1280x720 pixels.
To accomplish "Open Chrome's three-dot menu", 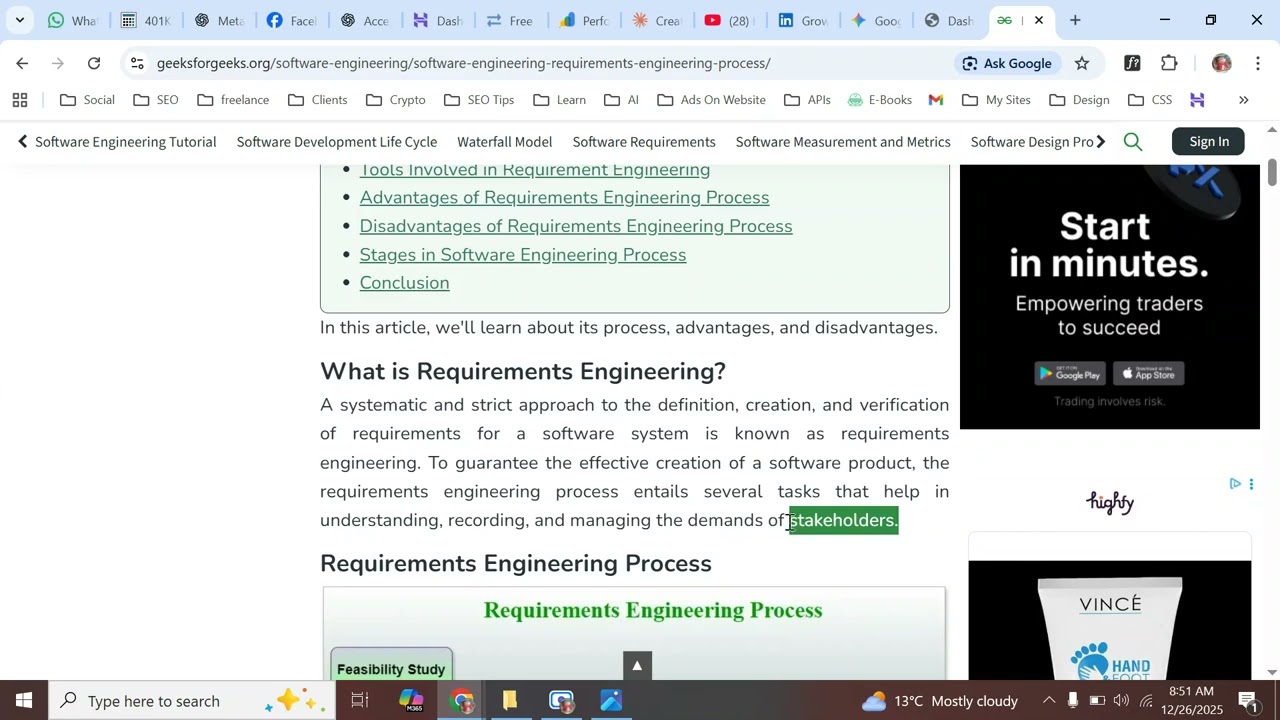I will pyautogui.click(x=1258, y=63).
